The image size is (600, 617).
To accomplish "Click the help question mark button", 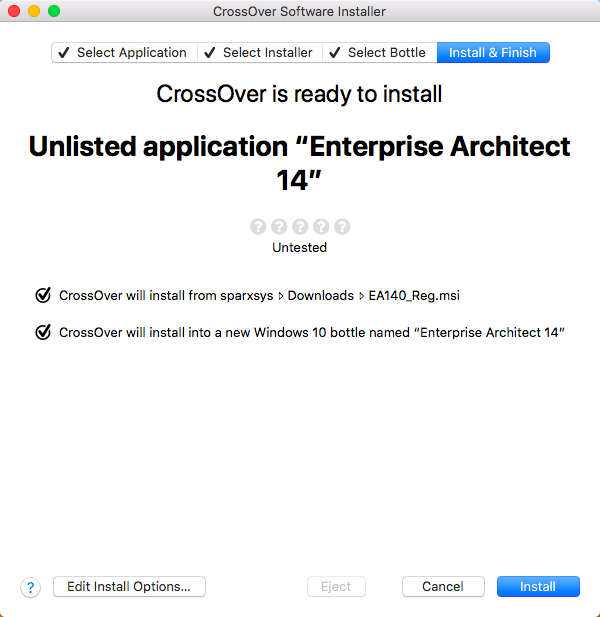I will (x=30, y=587).
